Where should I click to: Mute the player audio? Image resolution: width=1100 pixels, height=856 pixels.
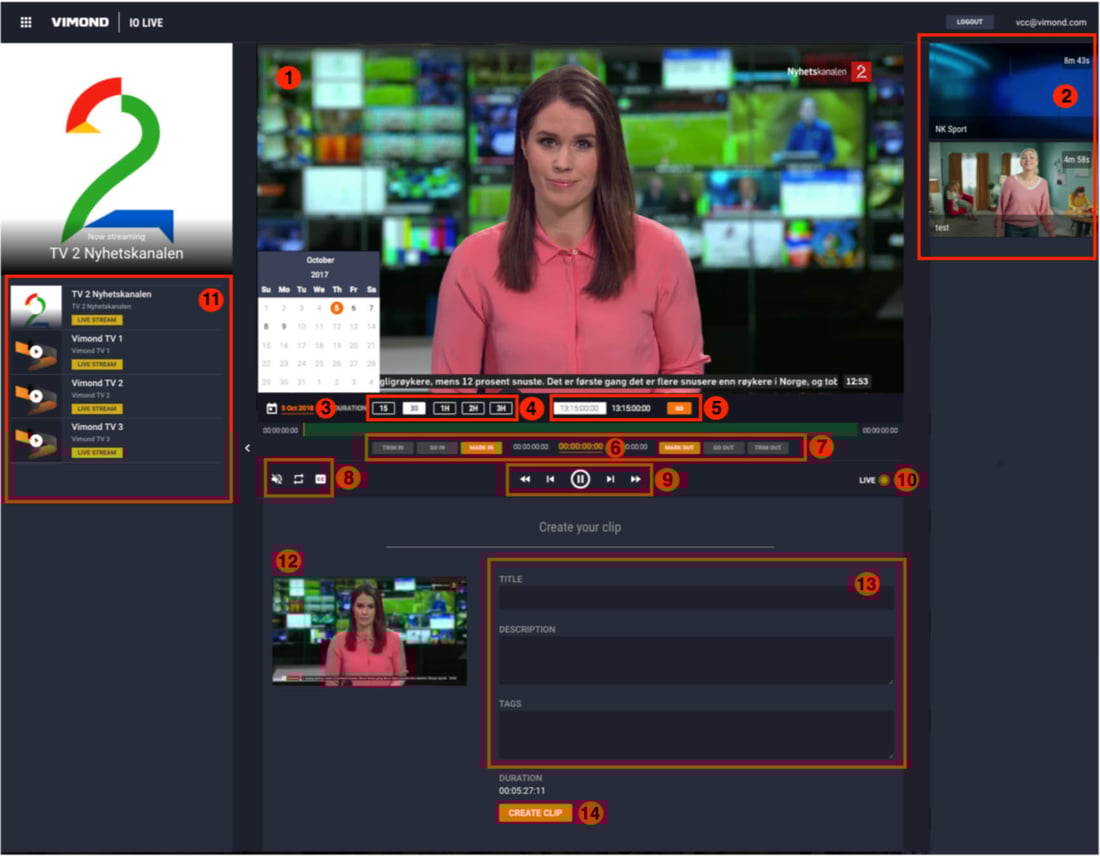pyautogui.click(x=277, y=479)
